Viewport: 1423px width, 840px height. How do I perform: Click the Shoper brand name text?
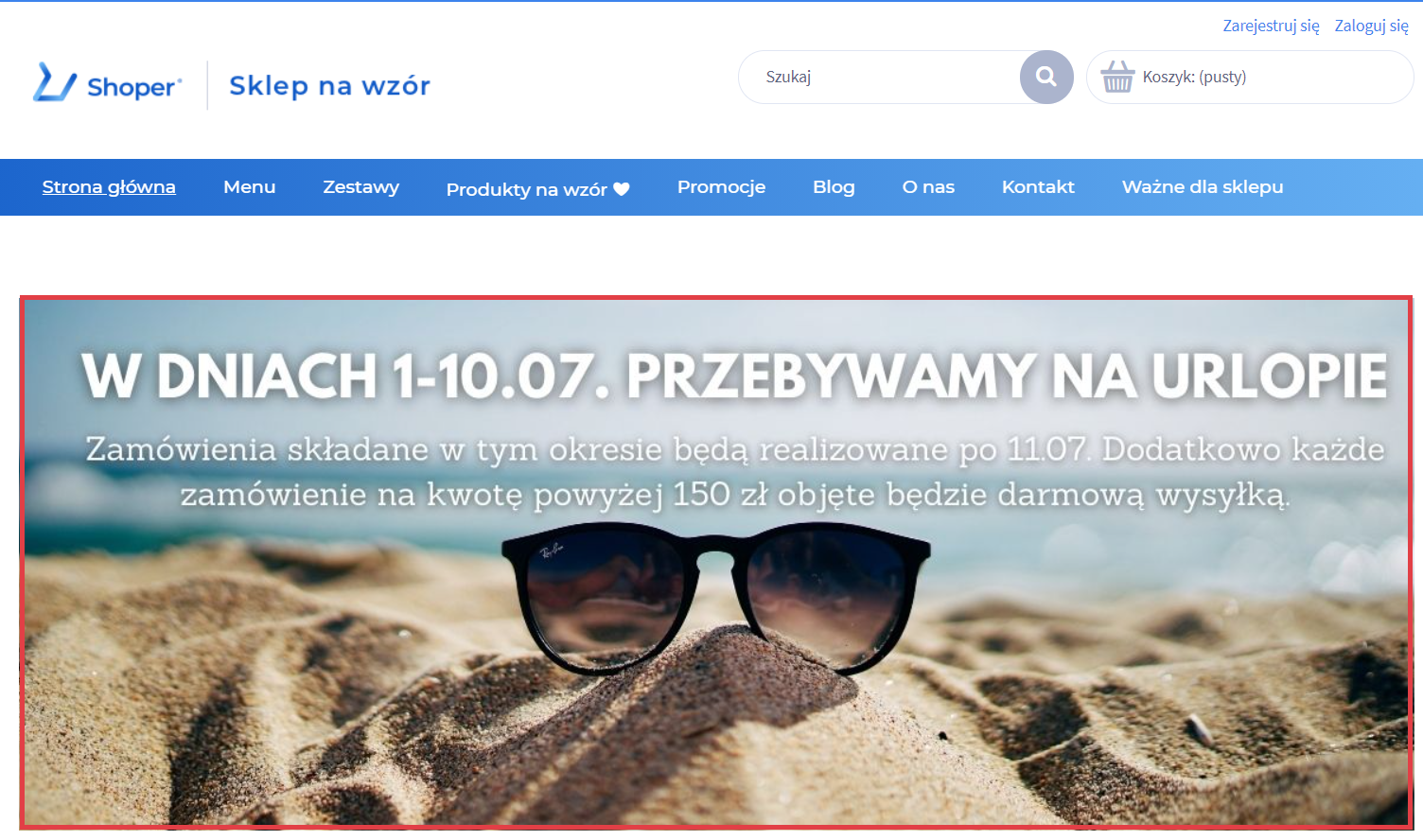[x=133, y=87]
